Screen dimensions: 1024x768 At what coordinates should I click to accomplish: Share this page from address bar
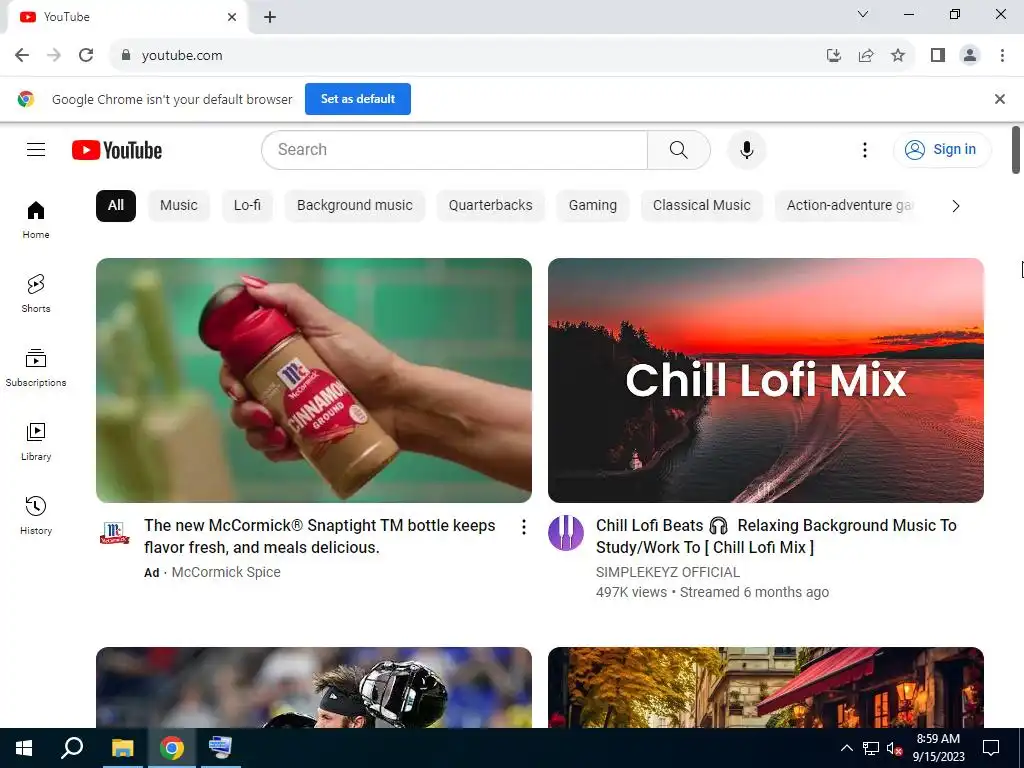click(866, 56)
